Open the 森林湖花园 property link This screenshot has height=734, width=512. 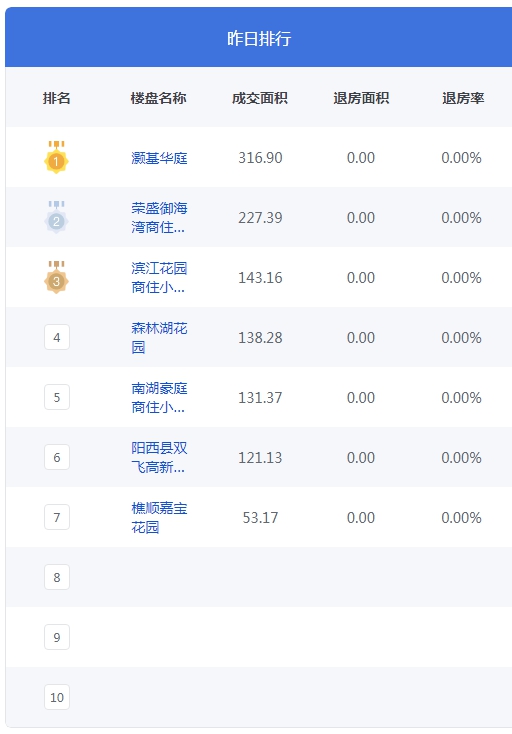coord(159,338)
